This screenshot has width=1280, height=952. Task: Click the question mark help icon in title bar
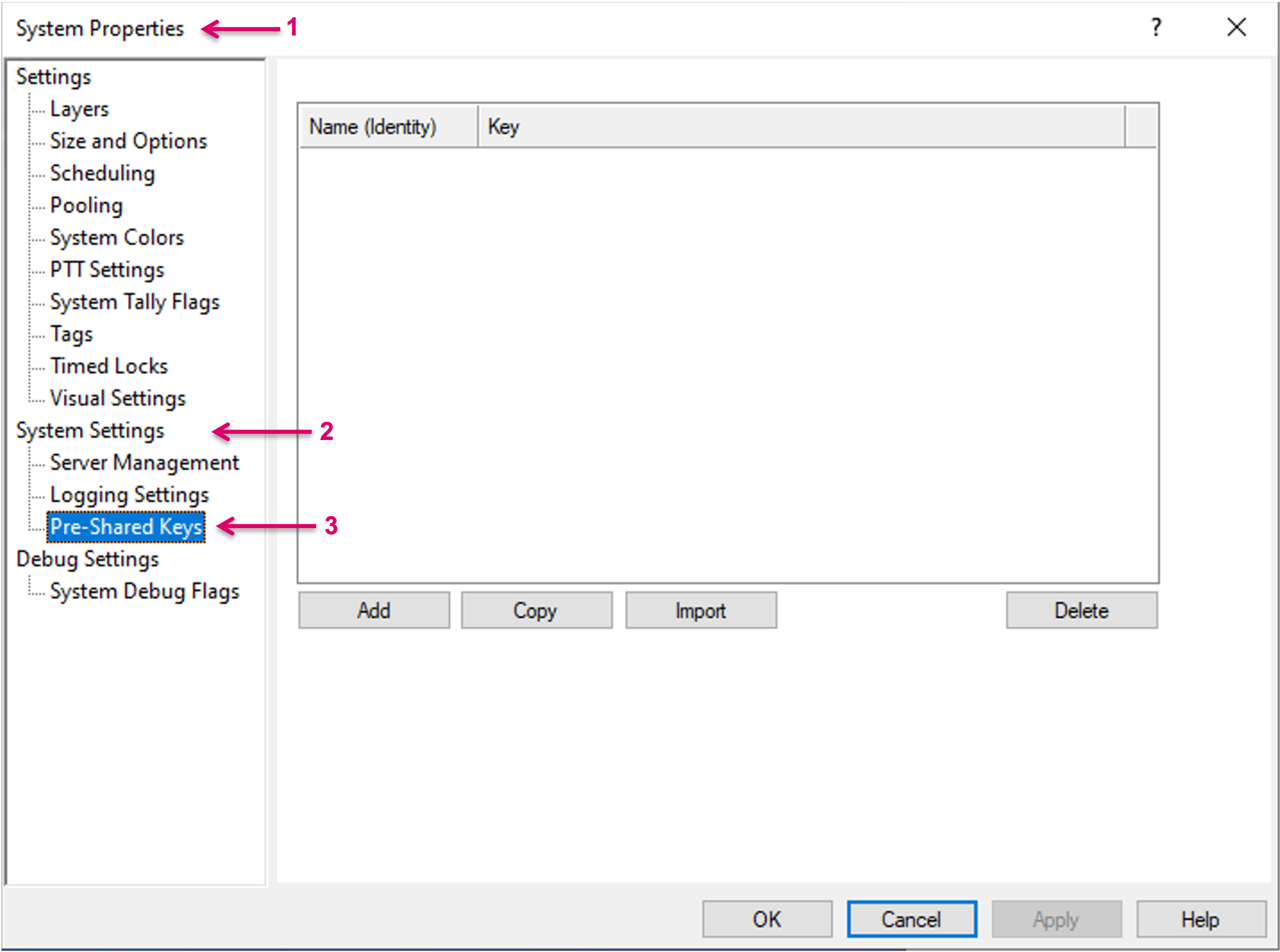point(1156,28)
